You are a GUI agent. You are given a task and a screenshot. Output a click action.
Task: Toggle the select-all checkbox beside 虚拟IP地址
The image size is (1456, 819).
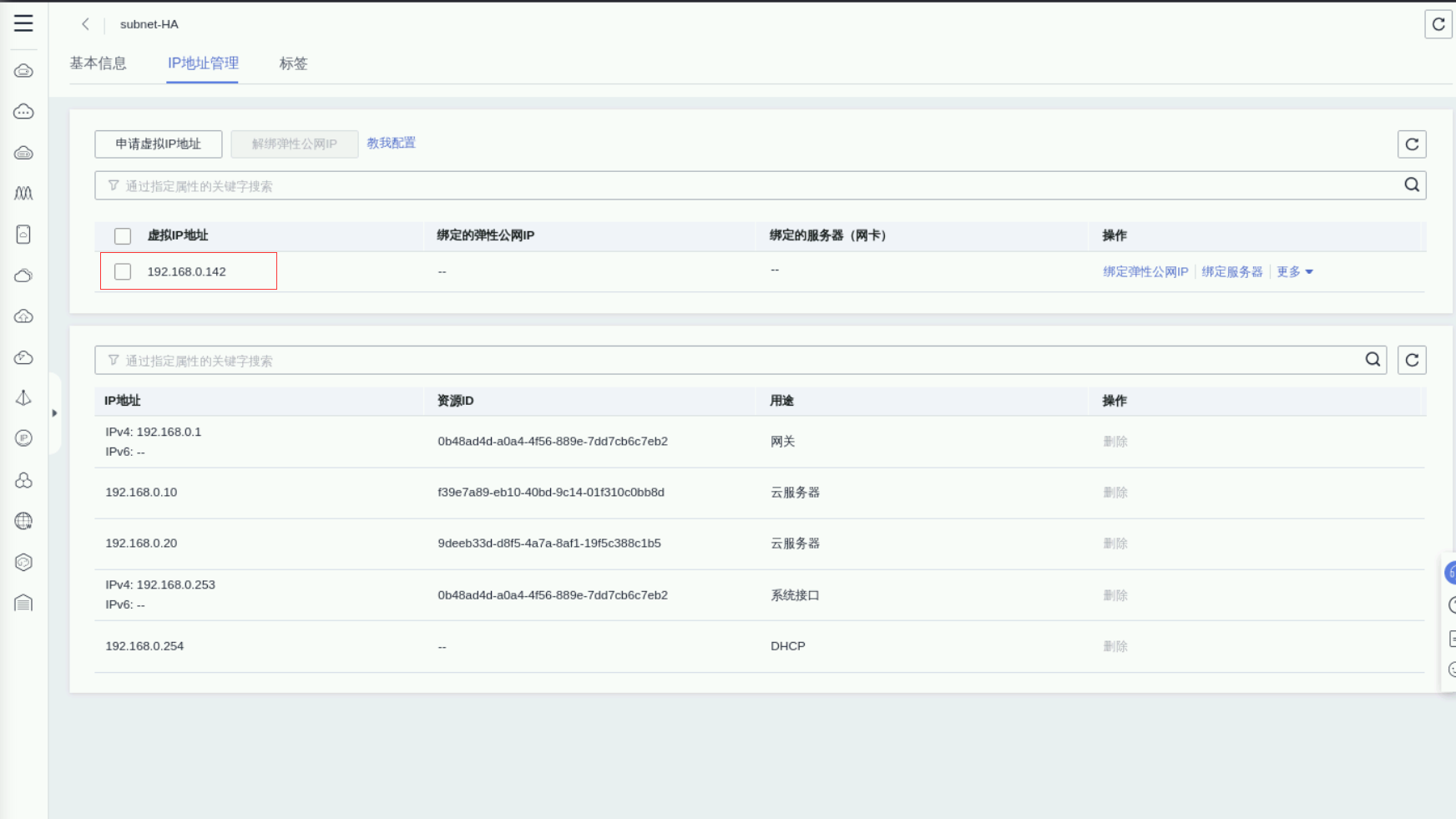point(123,236)
